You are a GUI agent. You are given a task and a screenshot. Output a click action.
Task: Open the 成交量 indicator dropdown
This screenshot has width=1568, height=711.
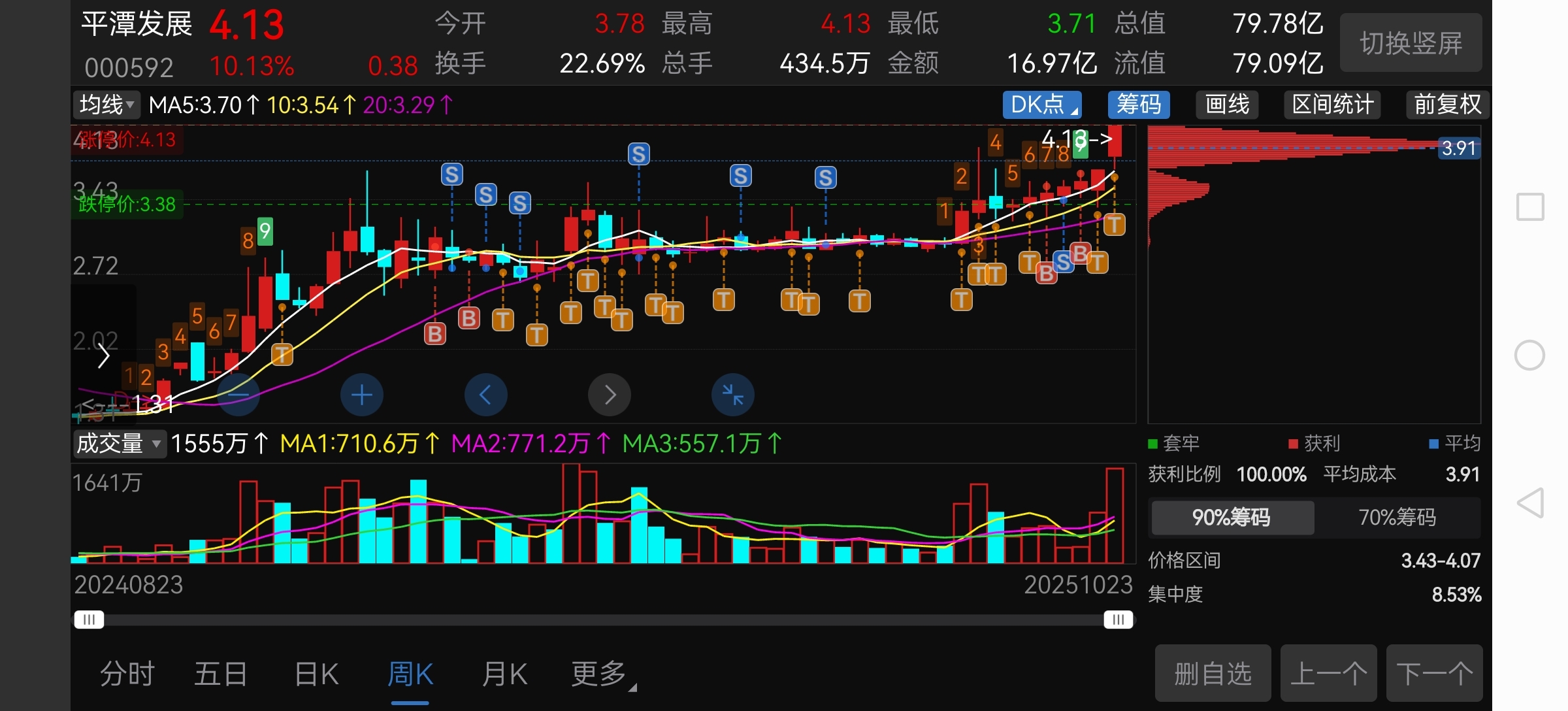tap(119, 444)
